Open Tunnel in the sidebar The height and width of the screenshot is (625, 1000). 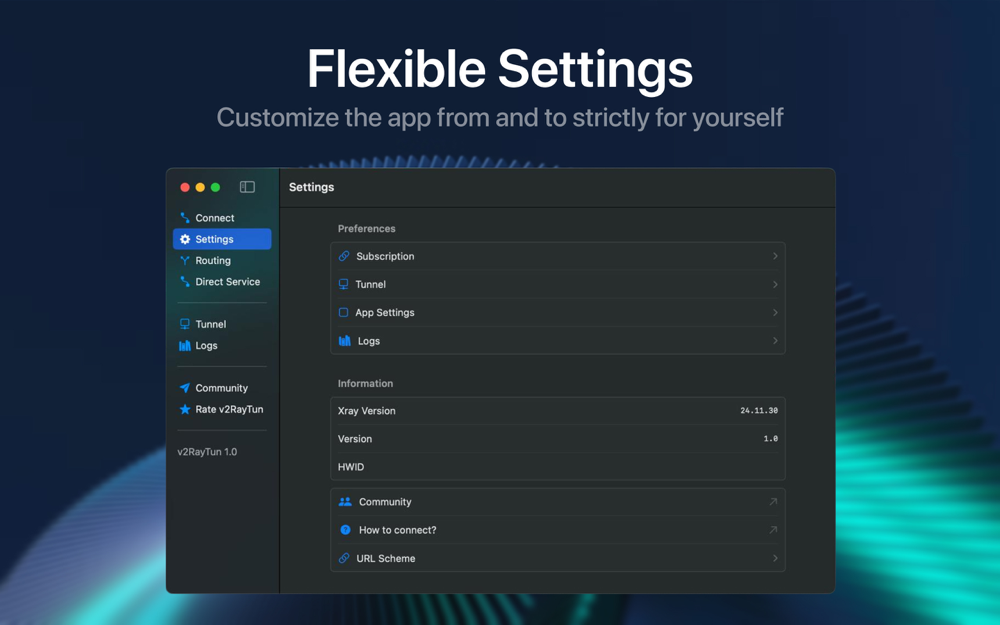pos(222,324)
